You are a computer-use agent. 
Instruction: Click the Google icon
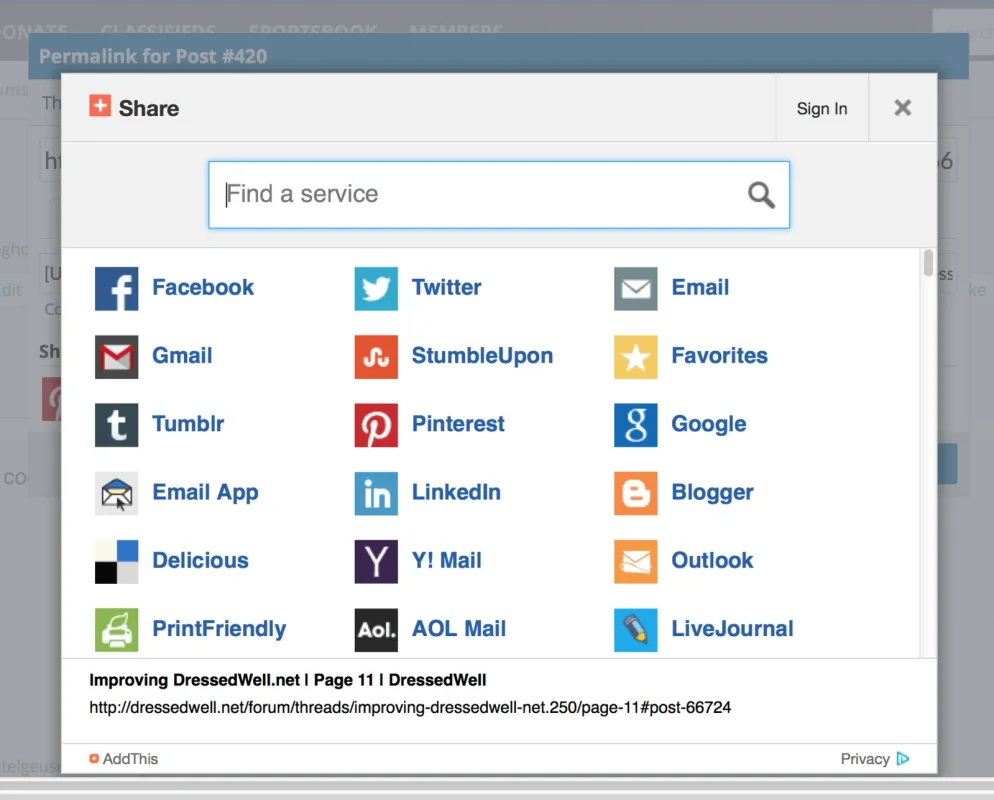[636, 425]
